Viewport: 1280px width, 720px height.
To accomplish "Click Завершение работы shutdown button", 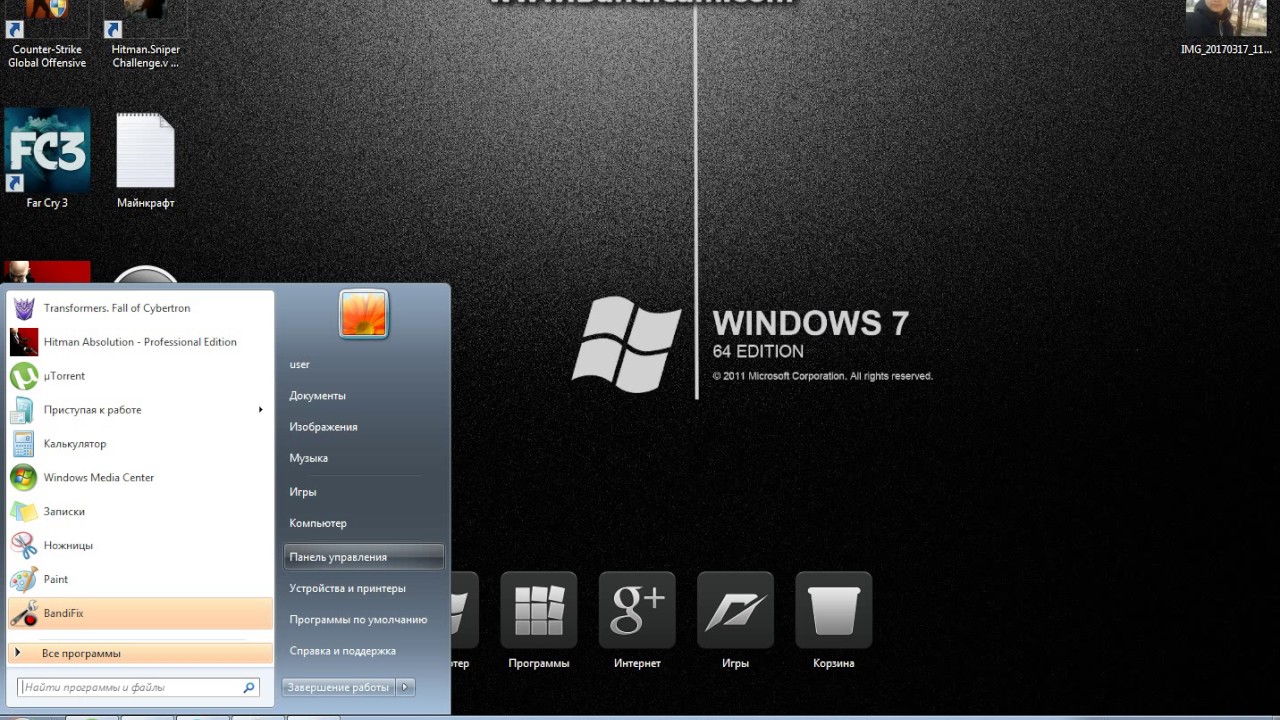I will point(339,688).
